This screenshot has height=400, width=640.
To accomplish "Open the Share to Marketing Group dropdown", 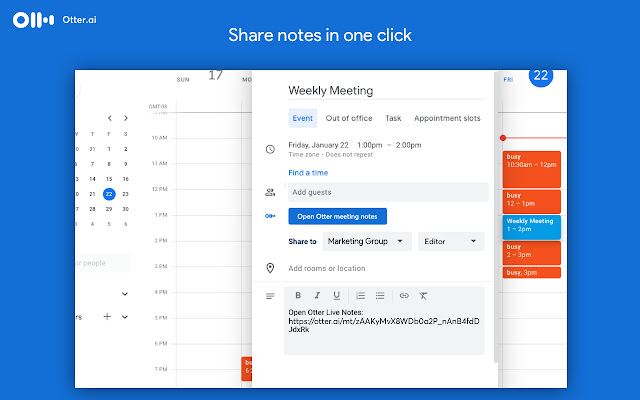I will pyautogui.click(x=367, y=241).
